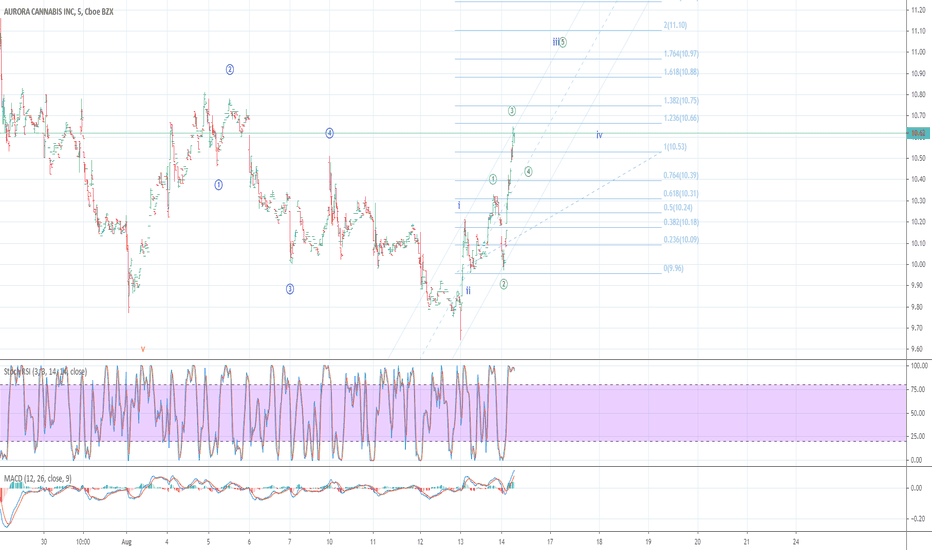Select the green circled 5 wave marker
Viewport: 932px width, 550px height.
click(562, 42)
